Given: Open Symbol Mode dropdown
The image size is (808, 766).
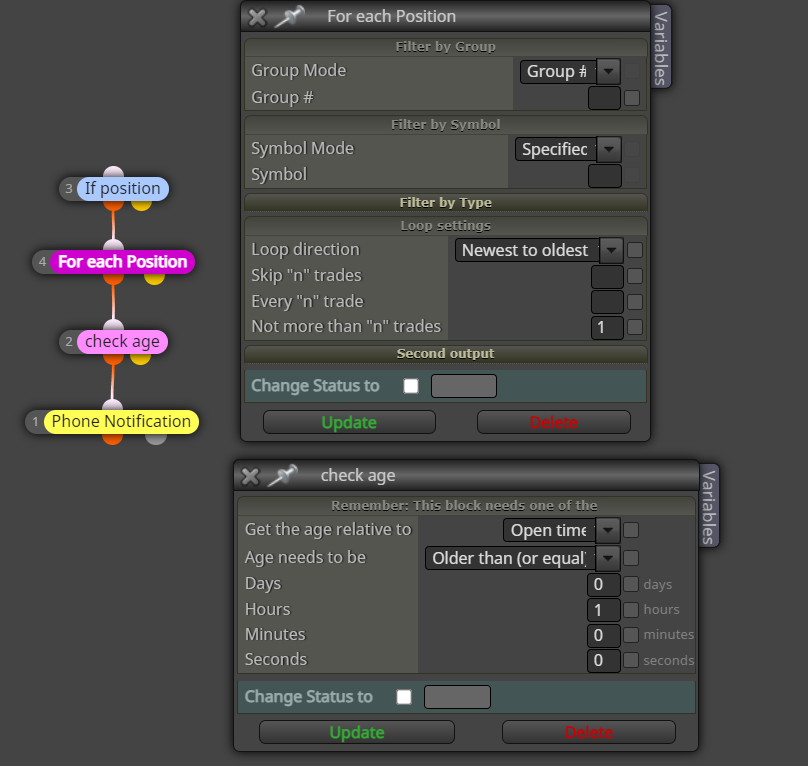Looking at the screenshot, I should tap(568, 149).
